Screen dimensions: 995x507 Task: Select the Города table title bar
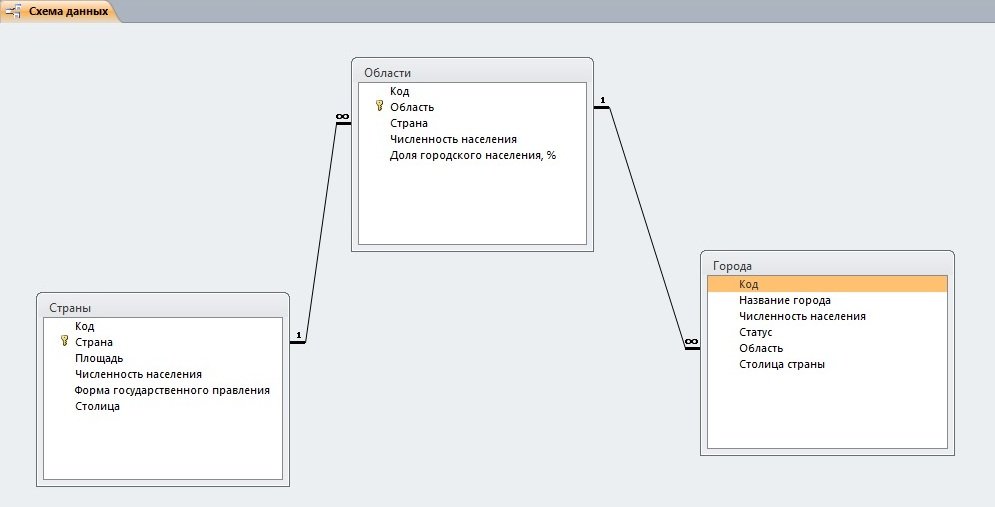click(826, 266)
